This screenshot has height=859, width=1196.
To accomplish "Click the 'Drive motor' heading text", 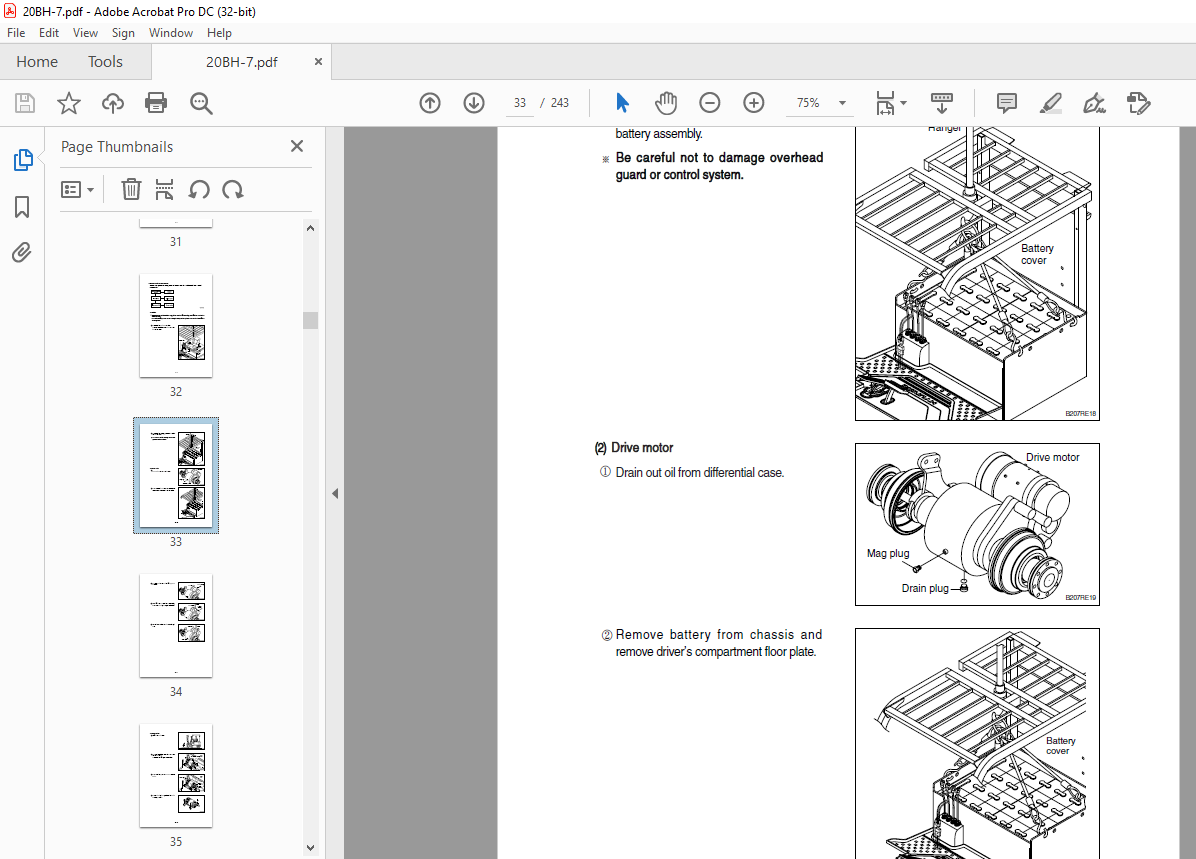I will [x=642, y=448].
